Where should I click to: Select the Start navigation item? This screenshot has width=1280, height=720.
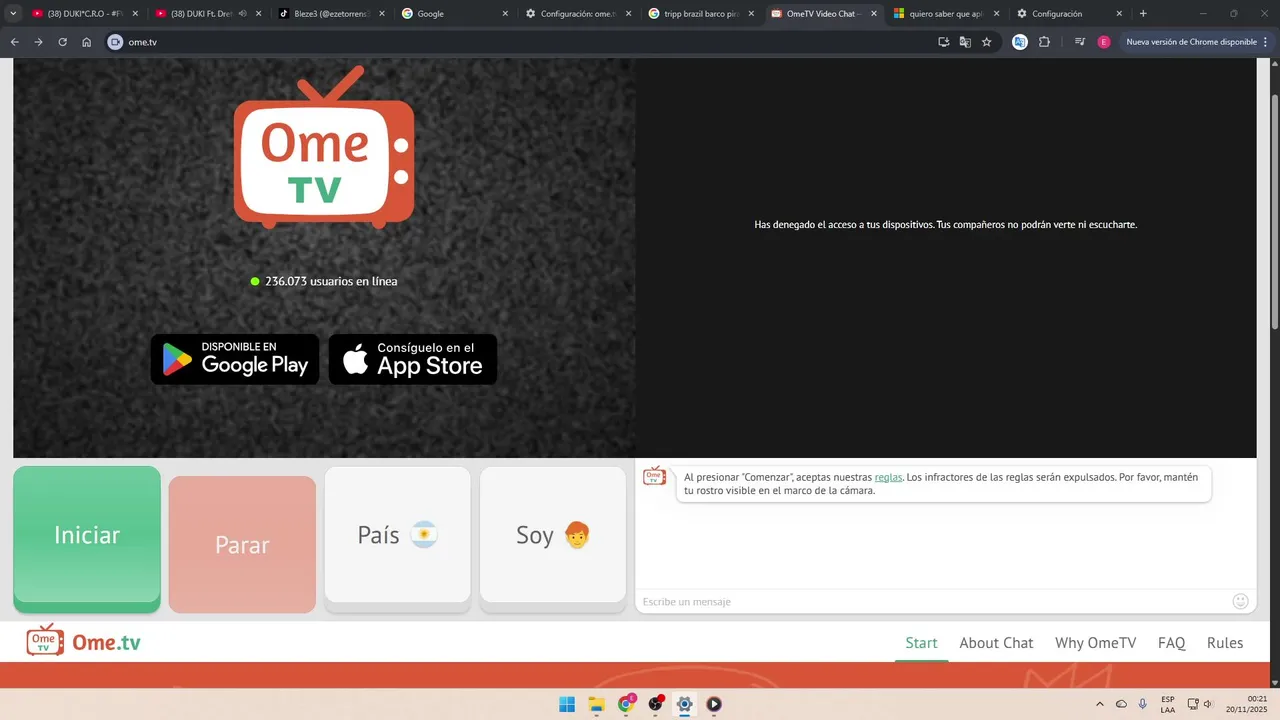pyautogui.click(x=921, y=643)
